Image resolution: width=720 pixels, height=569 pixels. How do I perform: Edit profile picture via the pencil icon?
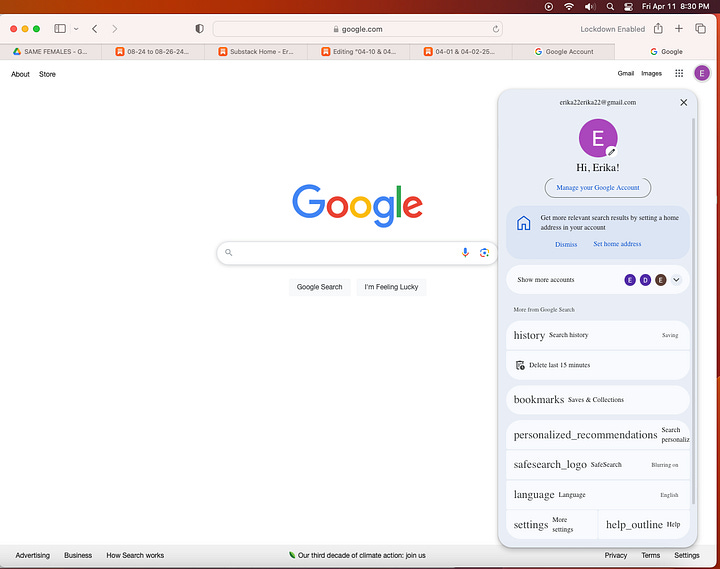611,152
